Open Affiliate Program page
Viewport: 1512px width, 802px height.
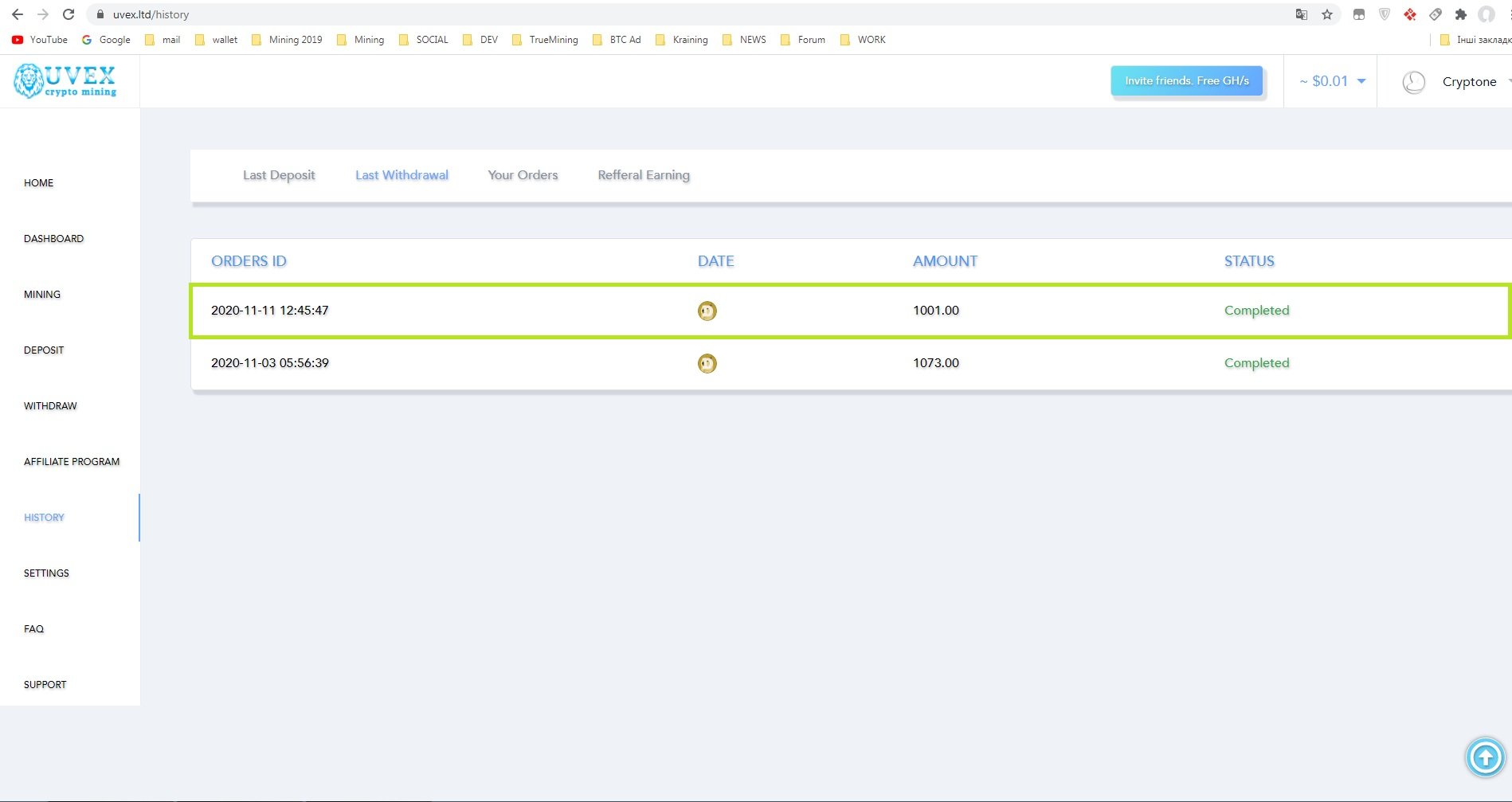(72, 462)
